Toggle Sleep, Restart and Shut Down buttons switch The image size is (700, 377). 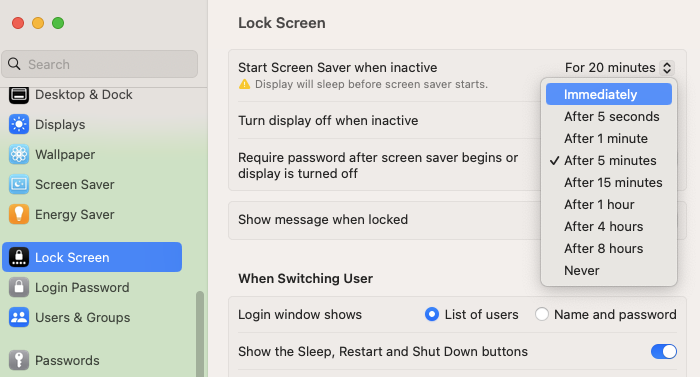(663, 352)
